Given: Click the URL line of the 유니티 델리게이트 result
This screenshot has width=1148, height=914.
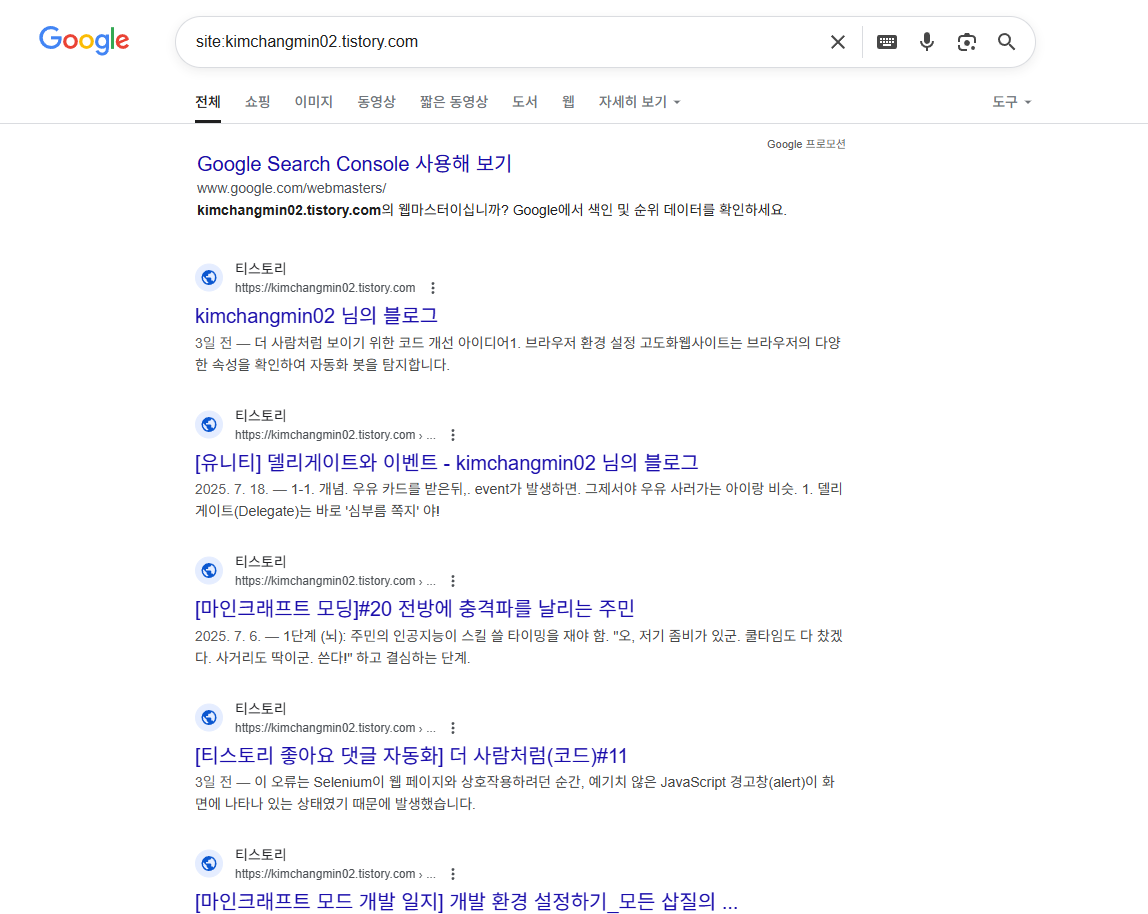Looking at the screenshot, I should tap(335, 435).
